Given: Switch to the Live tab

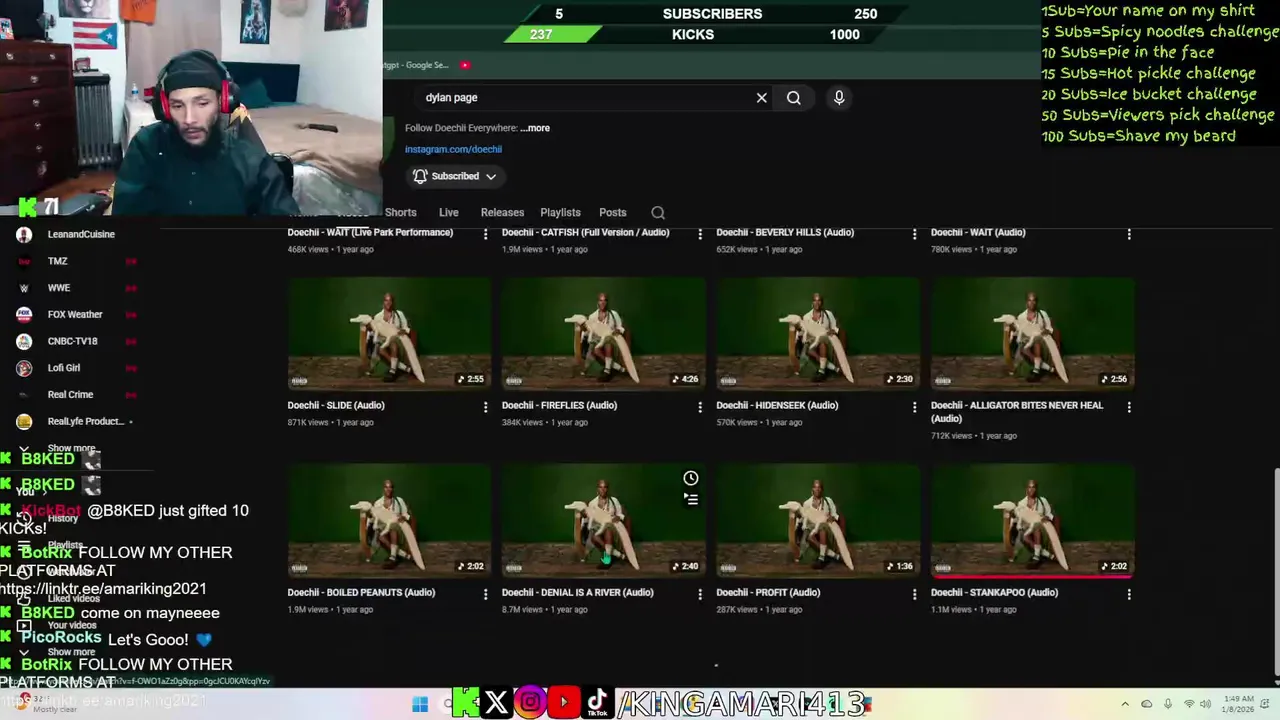Looking at the screenshot, I should click(448, 212).
